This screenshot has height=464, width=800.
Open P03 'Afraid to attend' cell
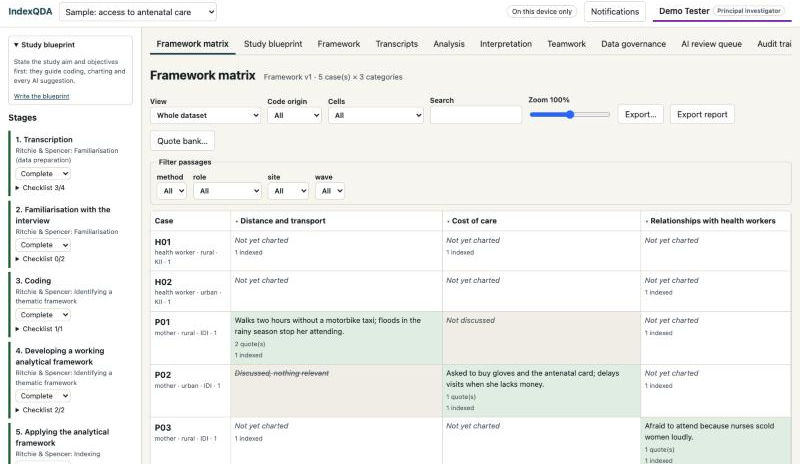tap(716, 441)
